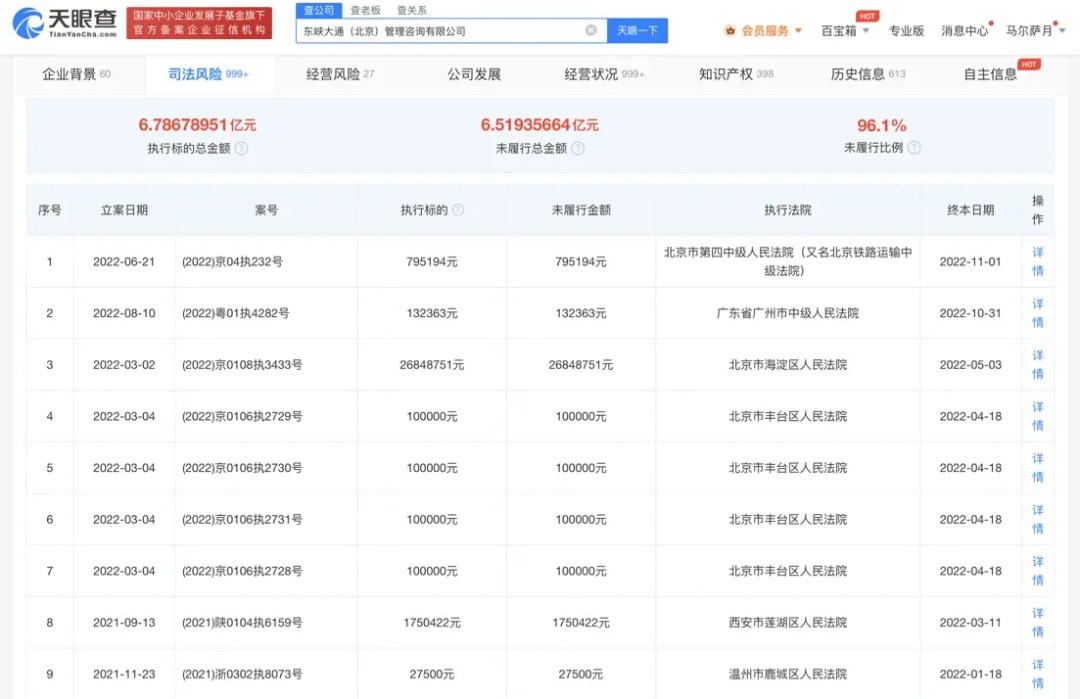Open 详情 for case 陕0104执6159号
This screenshot has width=1080, height=699.
tap(1038, 623)
